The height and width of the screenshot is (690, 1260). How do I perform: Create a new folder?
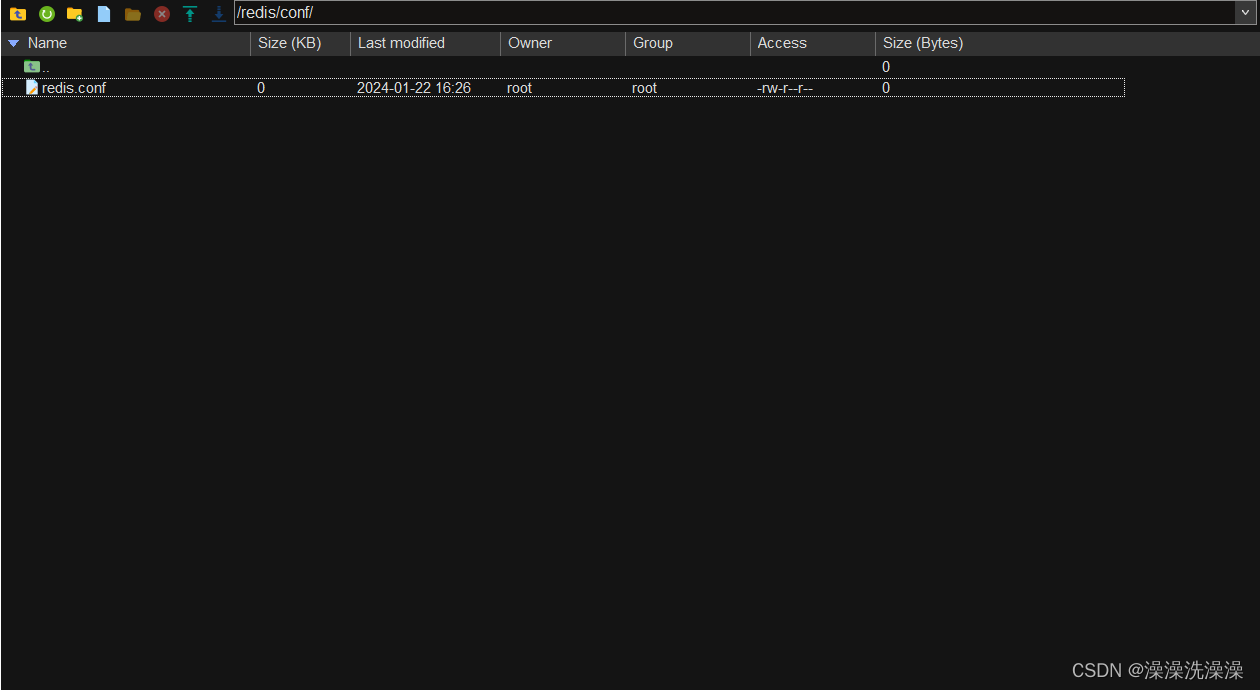[75, 14]
